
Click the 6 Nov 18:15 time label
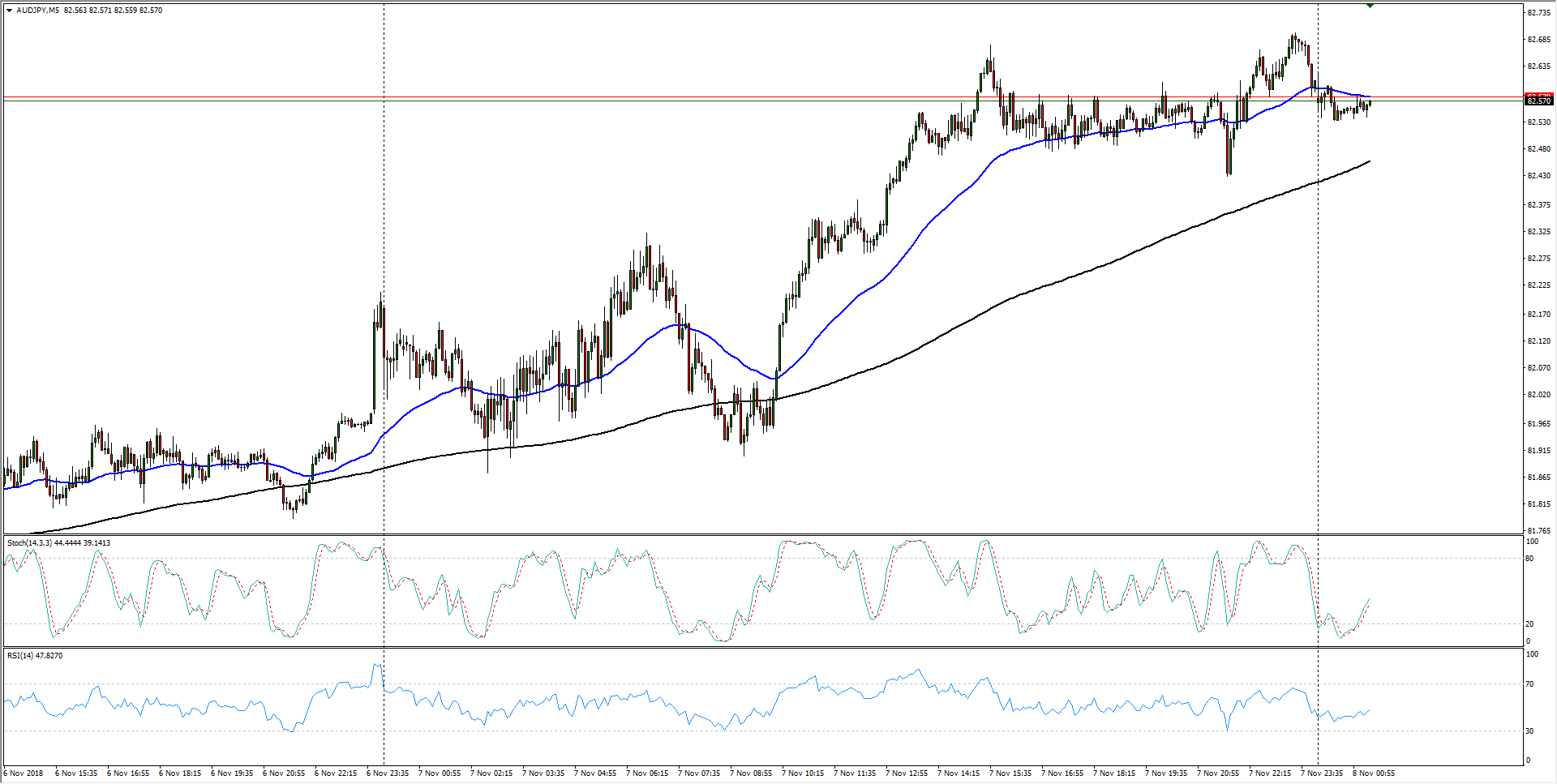180,773
